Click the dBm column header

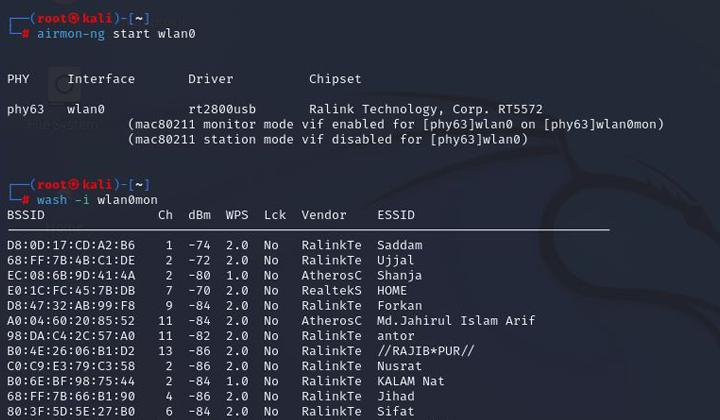pyautogui.click(x=199, y=215)
